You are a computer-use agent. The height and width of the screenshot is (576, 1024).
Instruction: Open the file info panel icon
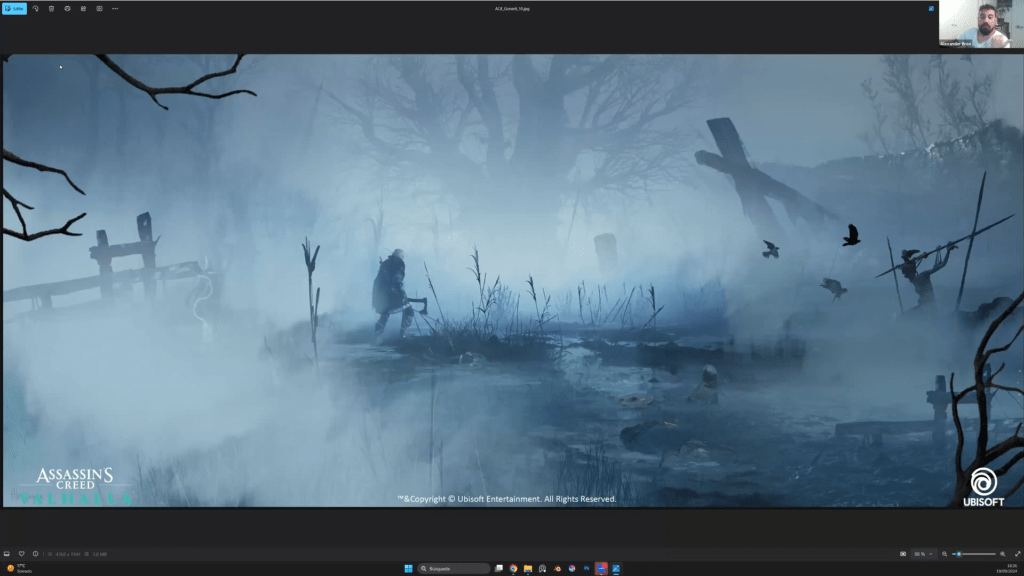pos(36,554)
